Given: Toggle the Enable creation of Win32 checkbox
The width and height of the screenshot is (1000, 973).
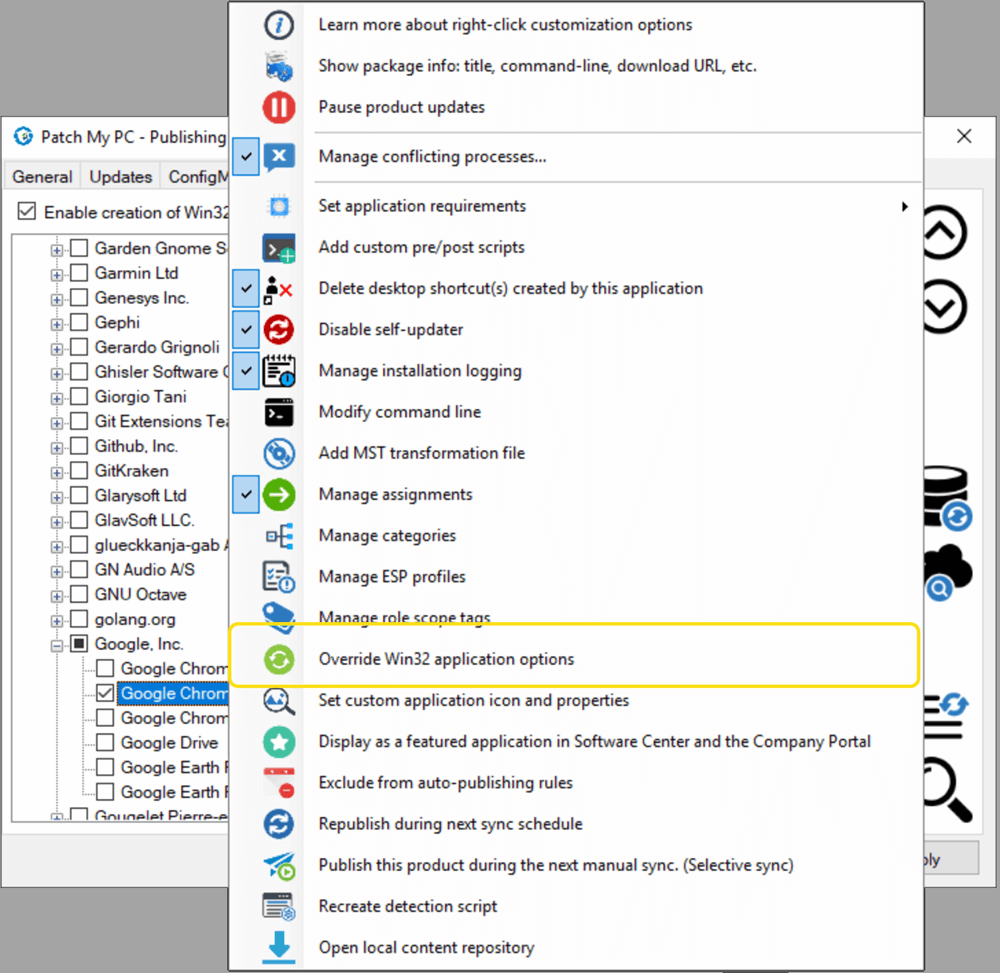Looking at the screenshot, I should click(x=27, y=211).
